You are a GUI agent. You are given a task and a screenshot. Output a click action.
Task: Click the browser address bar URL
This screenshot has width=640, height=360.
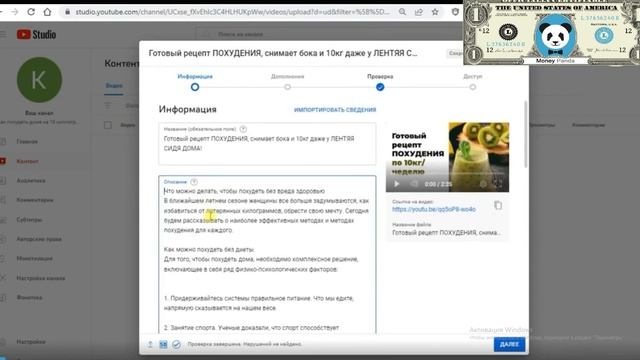(233, 12)
